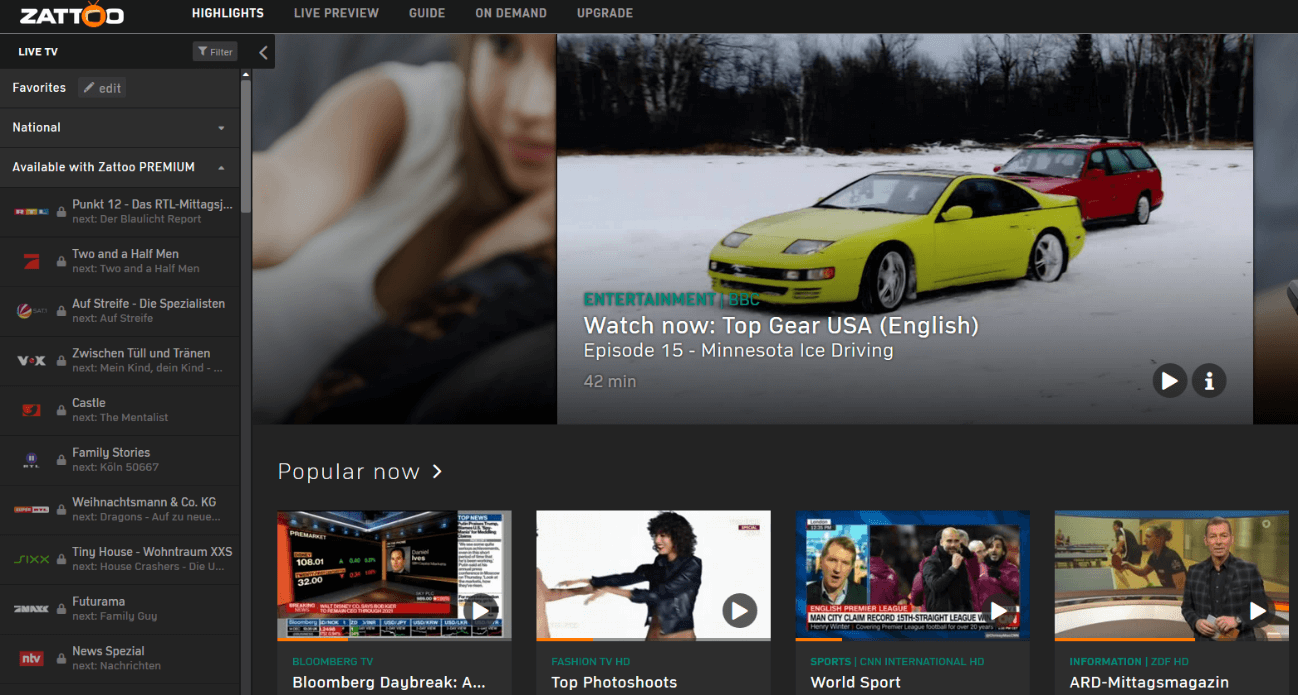Open World Sport title link
The height and width of the screenshot is (695, 1298).
pos(855,682)
